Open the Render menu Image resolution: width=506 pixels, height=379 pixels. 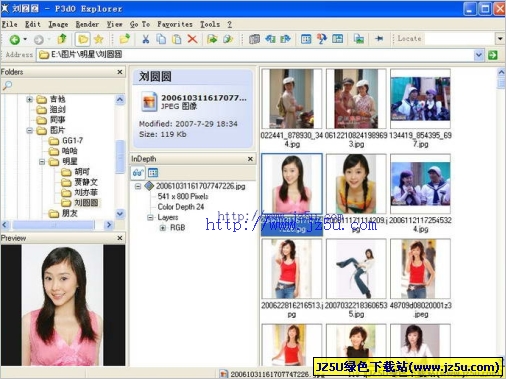tap(87, 24)
